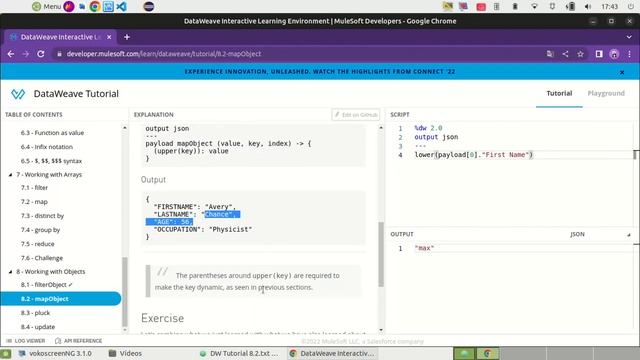Open the Chrome profile avatar

[x=614, y=54]
